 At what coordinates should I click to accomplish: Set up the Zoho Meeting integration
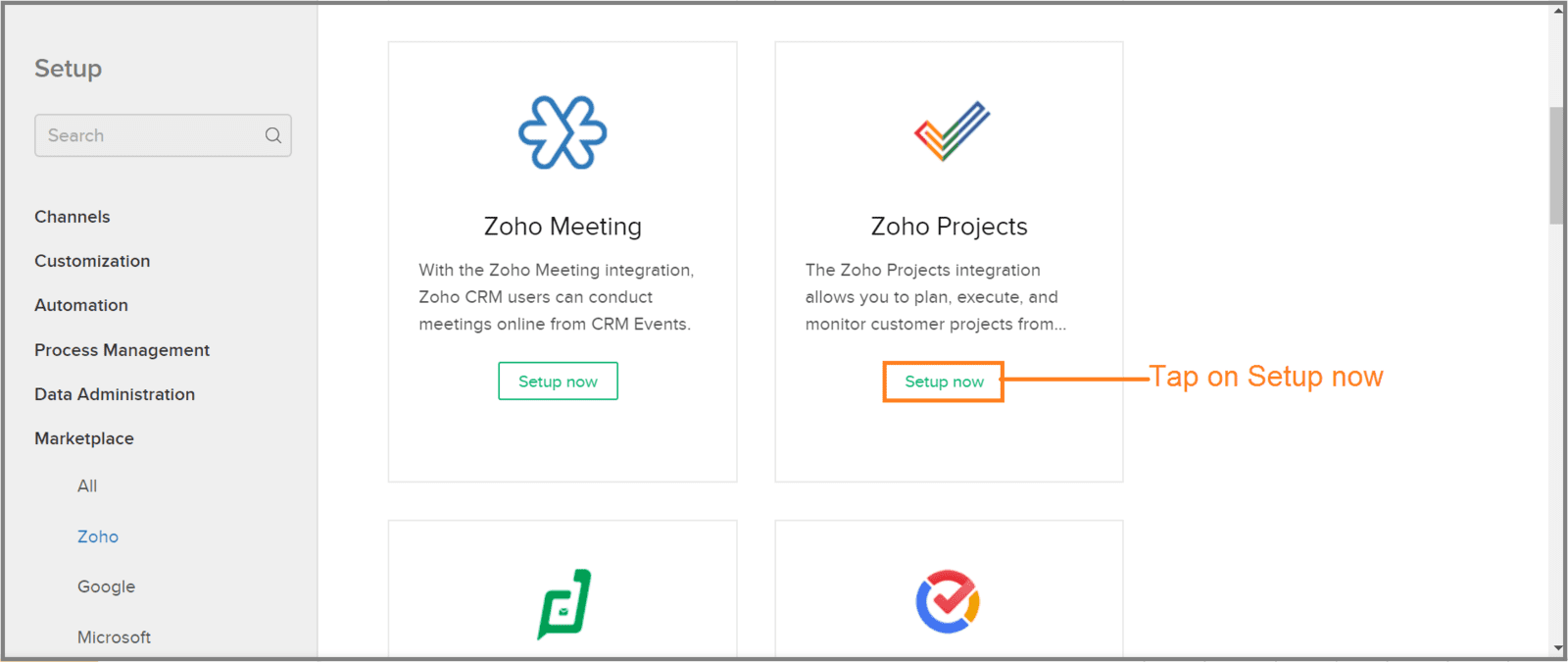tap(558, 382)
